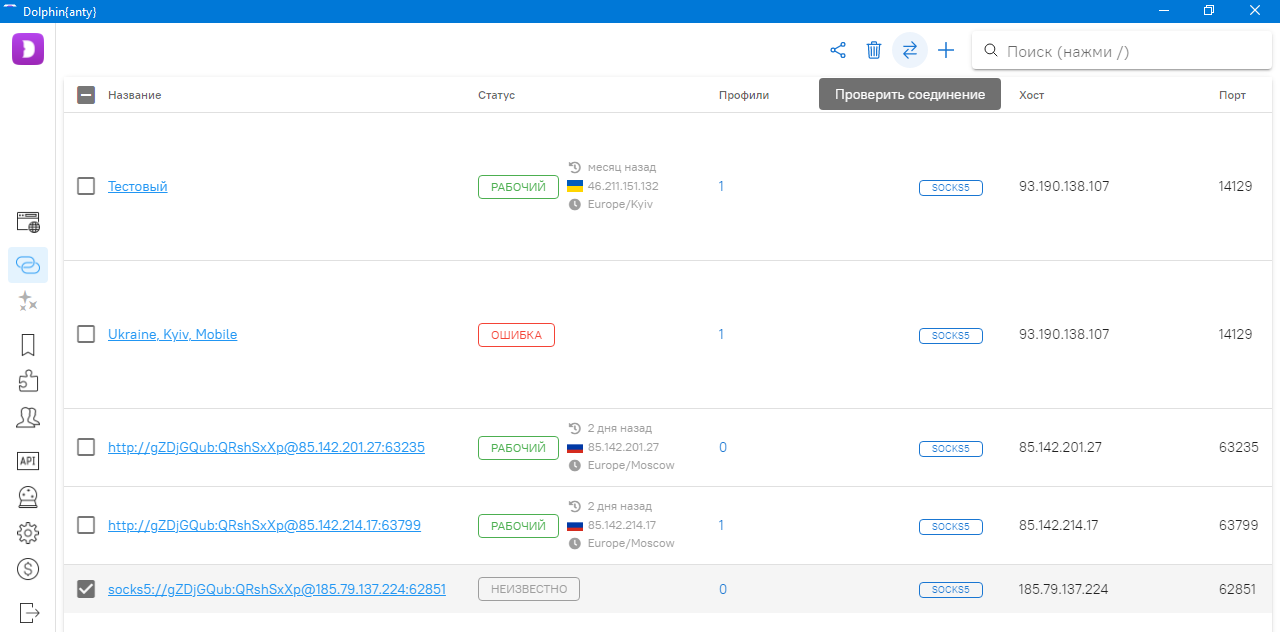Open the billing dollar icon
This screenshot has width=1280, height=632.
[28, 569]
